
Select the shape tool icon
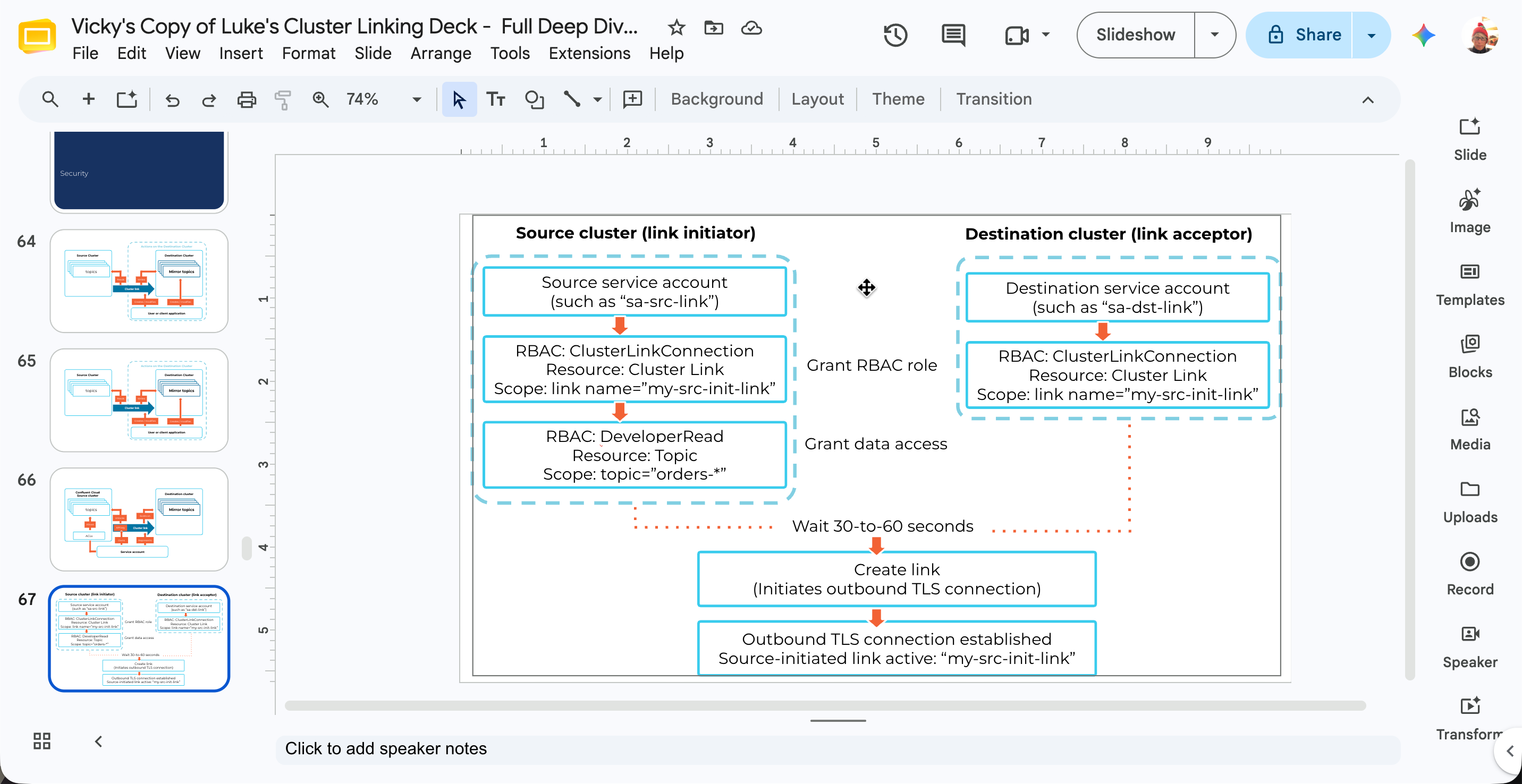534,99
